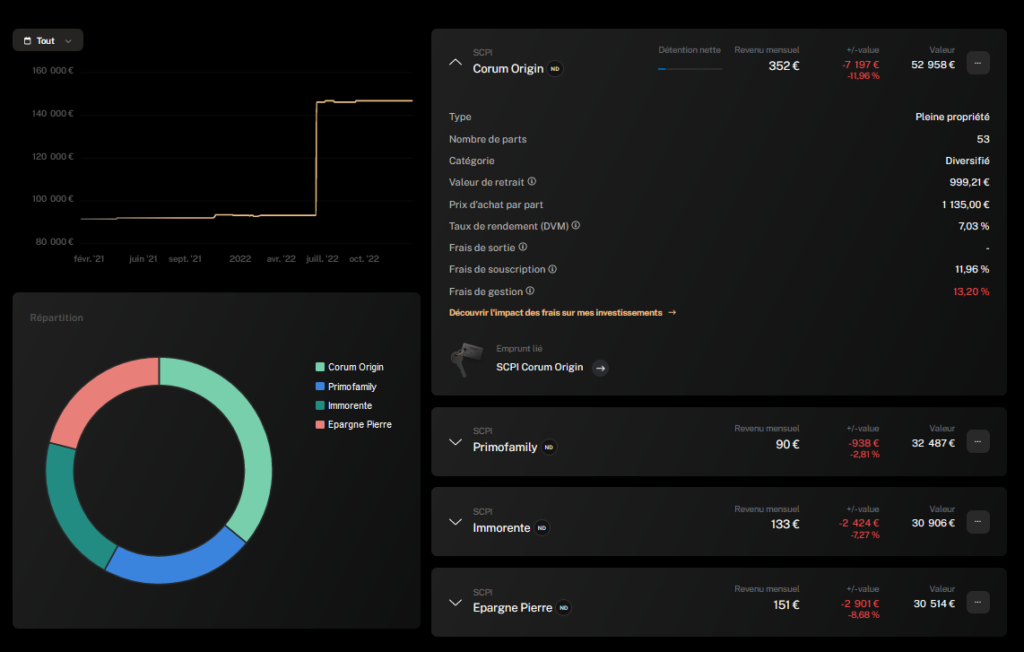Show info for Frais de sortie
Image resolution: width=1024 pixels, height=652 pixels.
pos(522,247)
